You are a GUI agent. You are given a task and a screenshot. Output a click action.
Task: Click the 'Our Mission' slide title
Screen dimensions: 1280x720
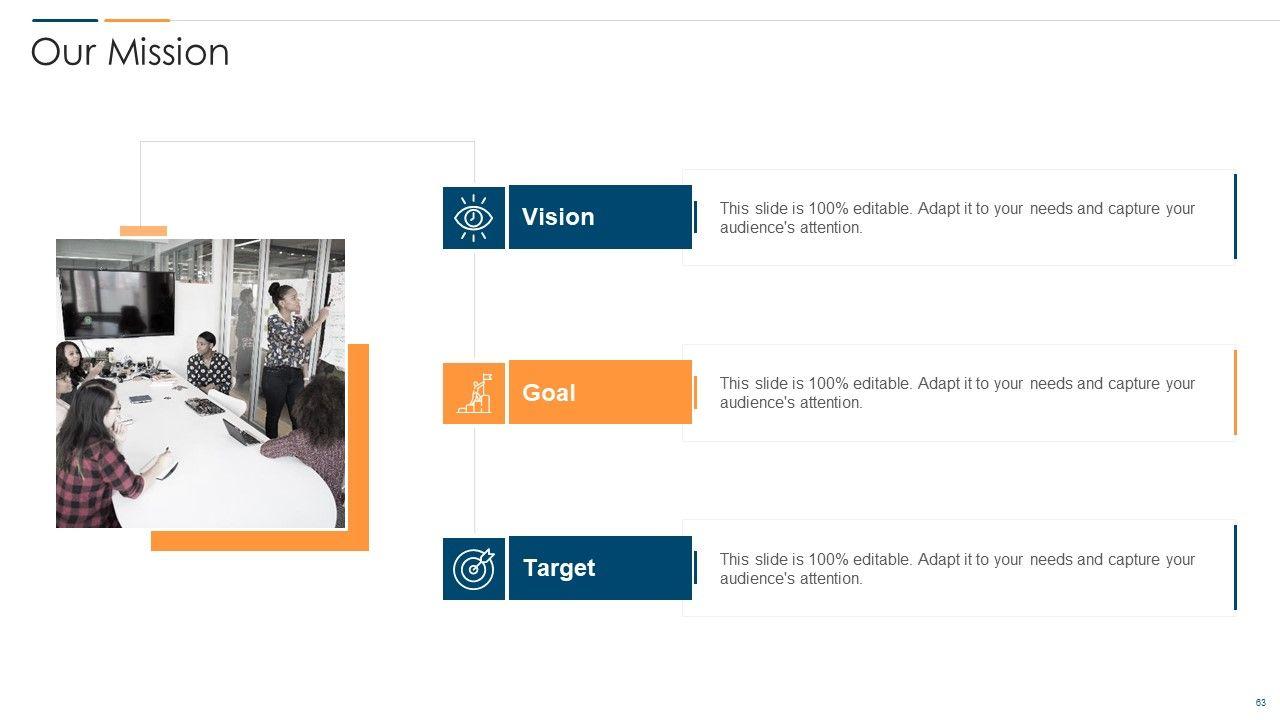tap(130, 52)
